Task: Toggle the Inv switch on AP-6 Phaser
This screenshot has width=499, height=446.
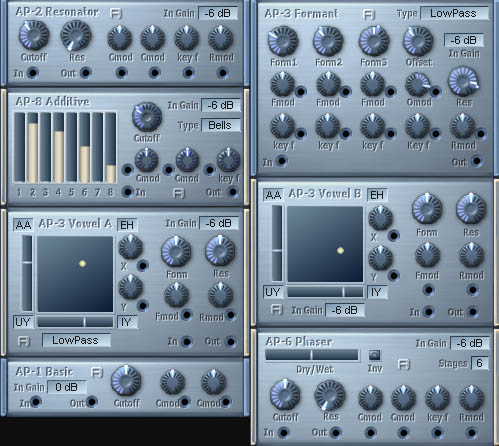Action: pos(375,355)
